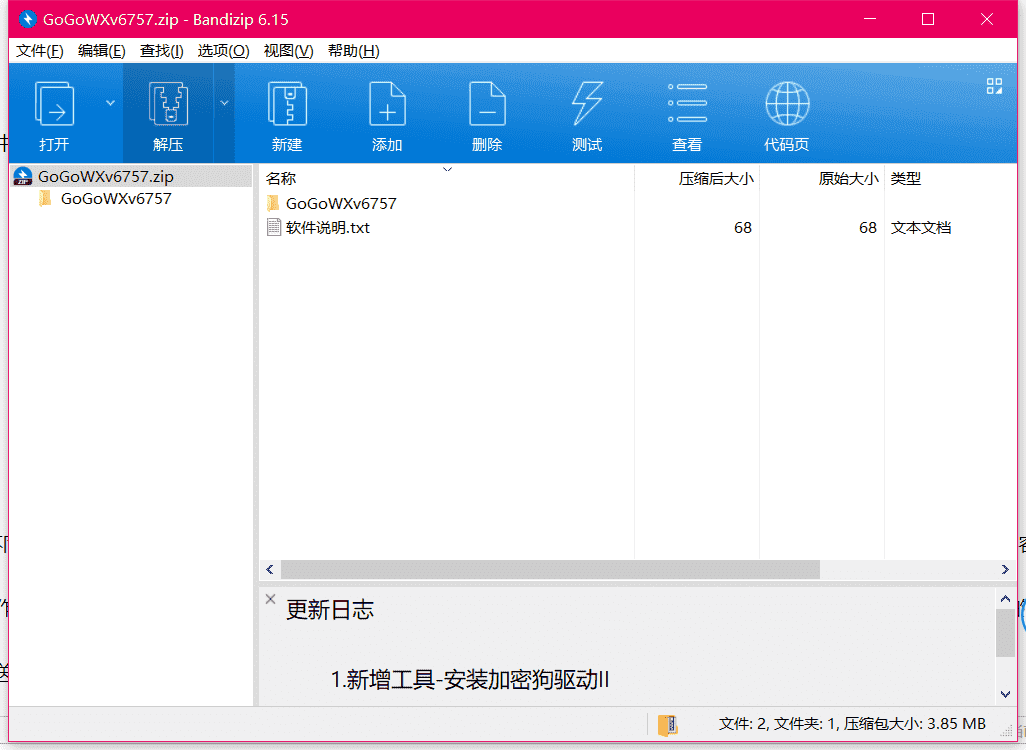Click comment panel scroll down arrow
This screenshot has width=1026, height=750.
coord(1005,694)
